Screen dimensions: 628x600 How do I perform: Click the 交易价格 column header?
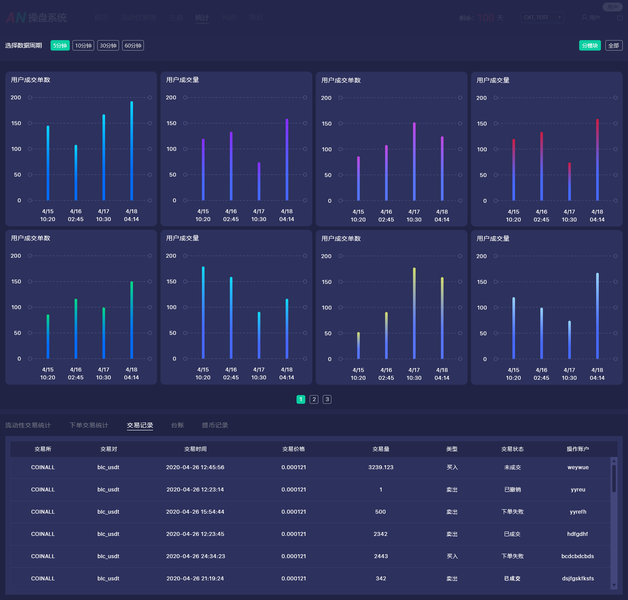point(294,449)
